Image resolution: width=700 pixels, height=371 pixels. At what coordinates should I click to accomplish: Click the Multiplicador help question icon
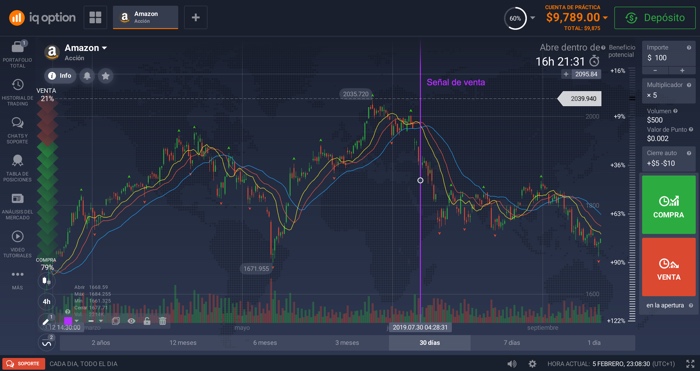[689, 85]
